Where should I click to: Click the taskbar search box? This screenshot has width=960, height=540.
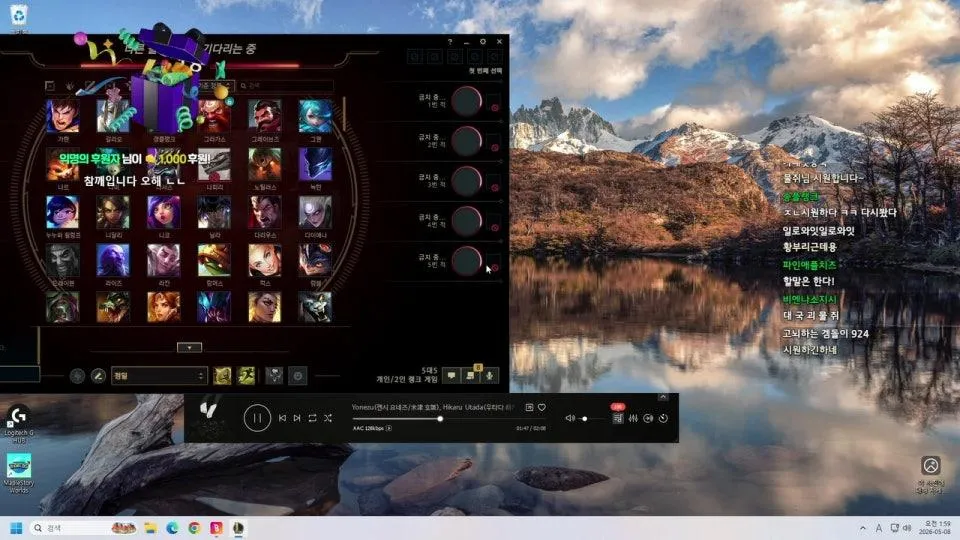84,528
